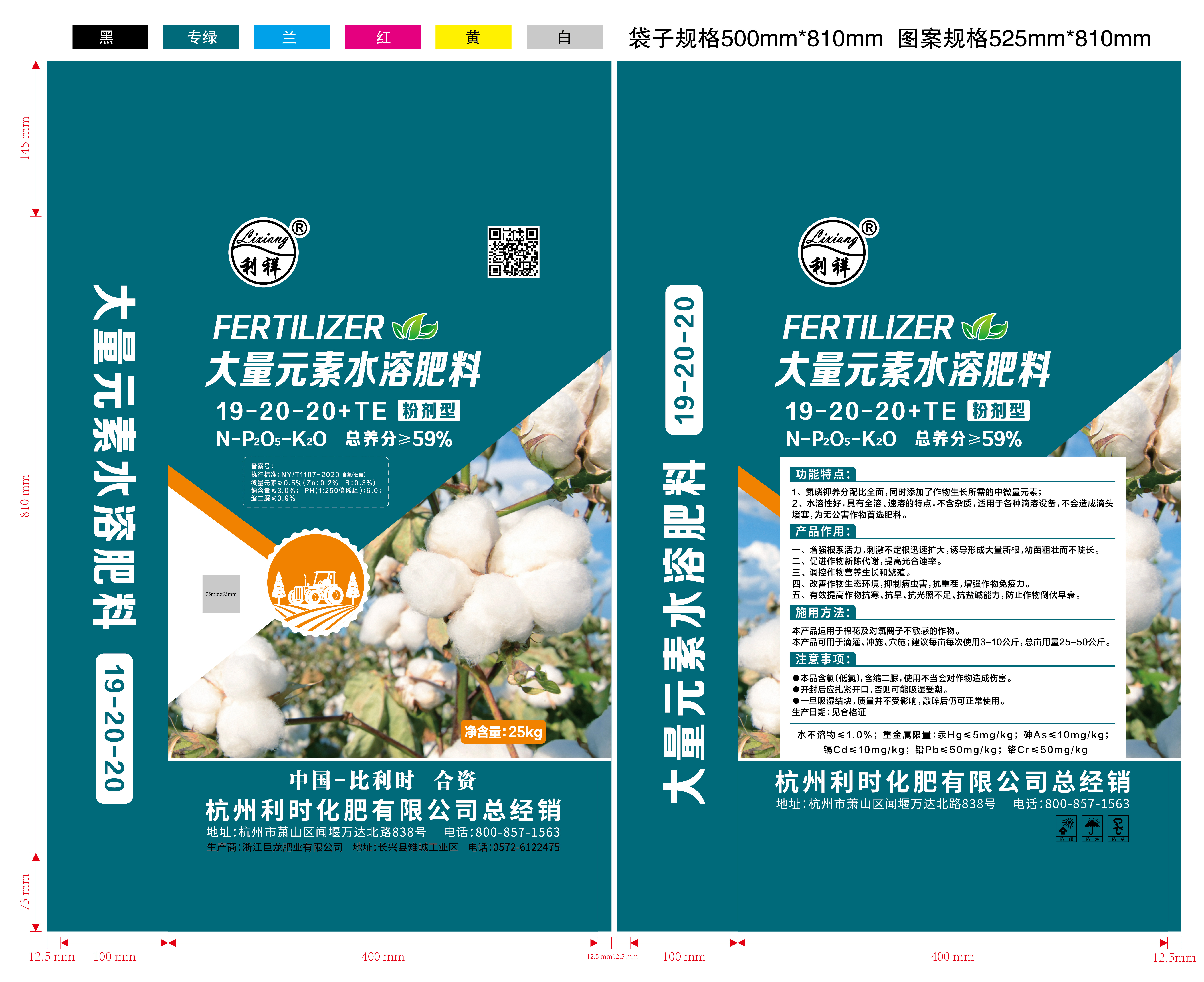The width and height of the screenshot is (1204, 982).
Task: Click the 电话:0572-6122475 text
Action: (514, 847)
